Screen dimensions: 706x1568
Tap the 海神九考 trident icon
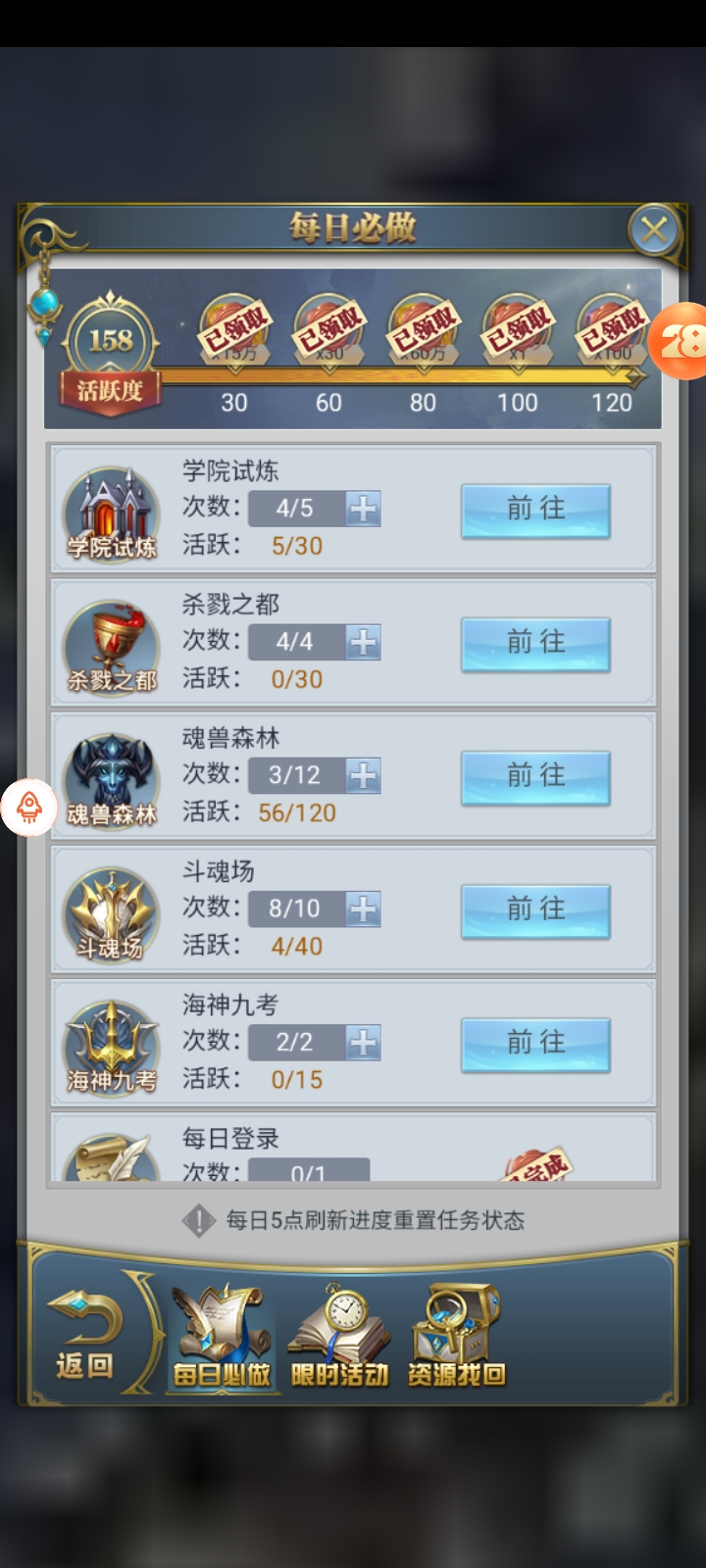[x=111, y=1047]
